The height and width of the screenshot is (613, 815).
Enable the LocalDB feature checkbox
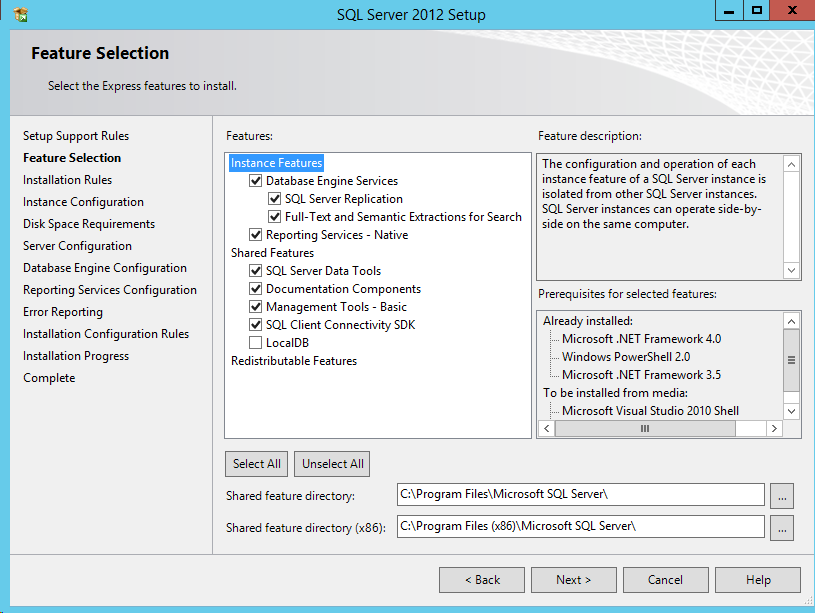point(256,343)
